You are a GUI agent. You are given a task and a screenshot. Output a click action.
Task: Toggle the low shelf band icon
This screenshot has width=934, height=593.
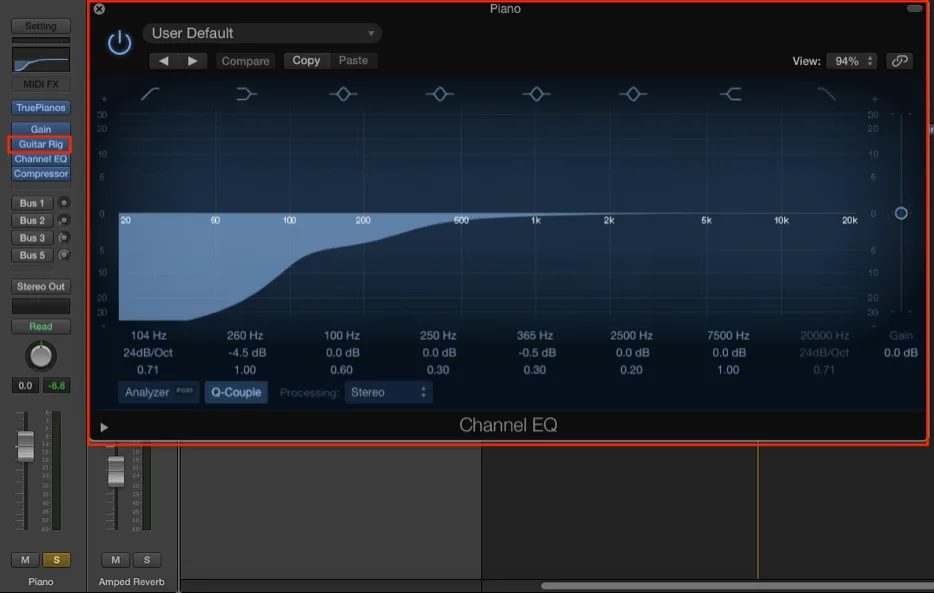[x=246, y=93]
